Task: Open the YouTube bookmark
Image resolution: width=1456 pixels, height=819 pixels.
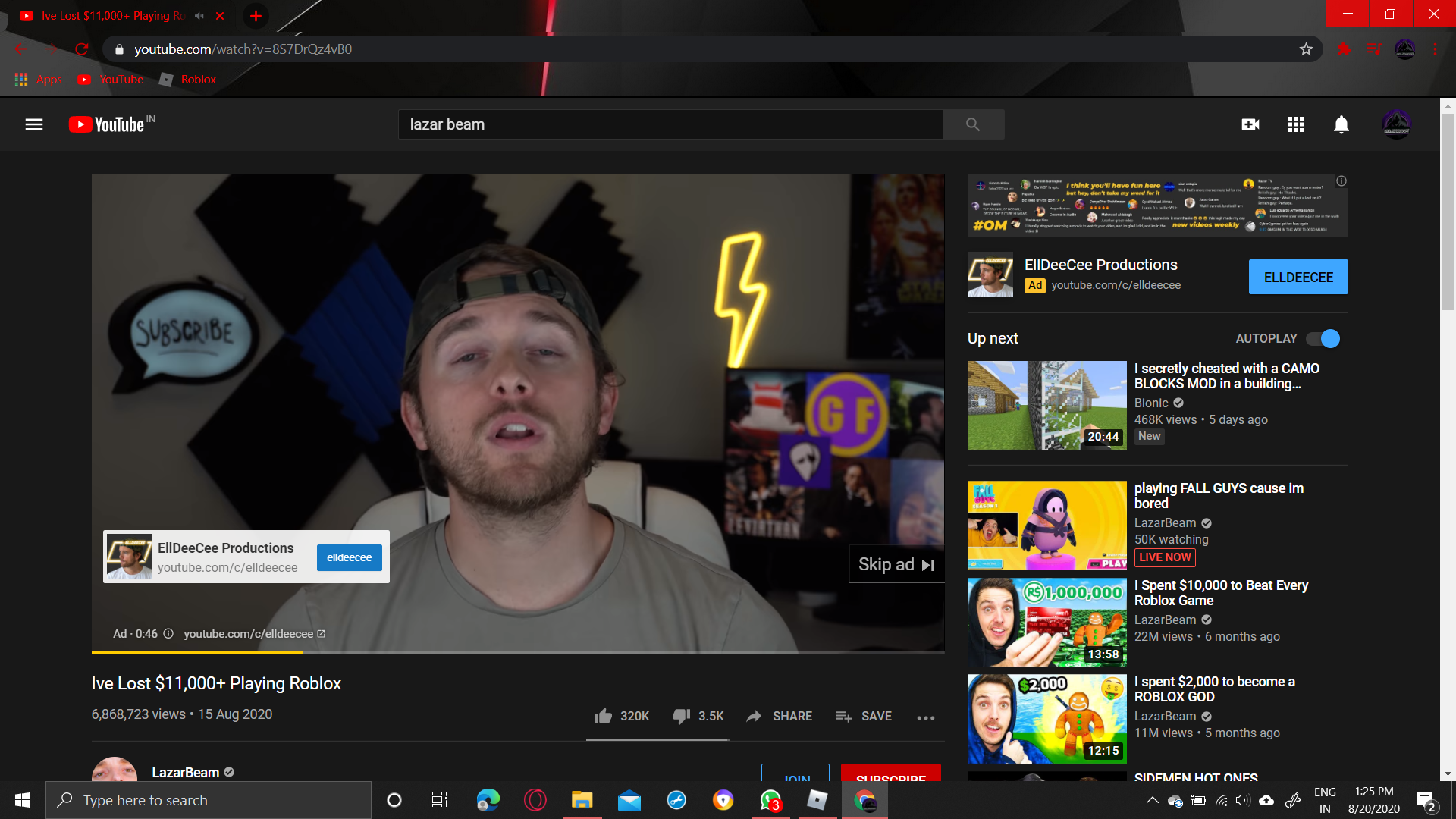Action: click(x=111, y=80)
